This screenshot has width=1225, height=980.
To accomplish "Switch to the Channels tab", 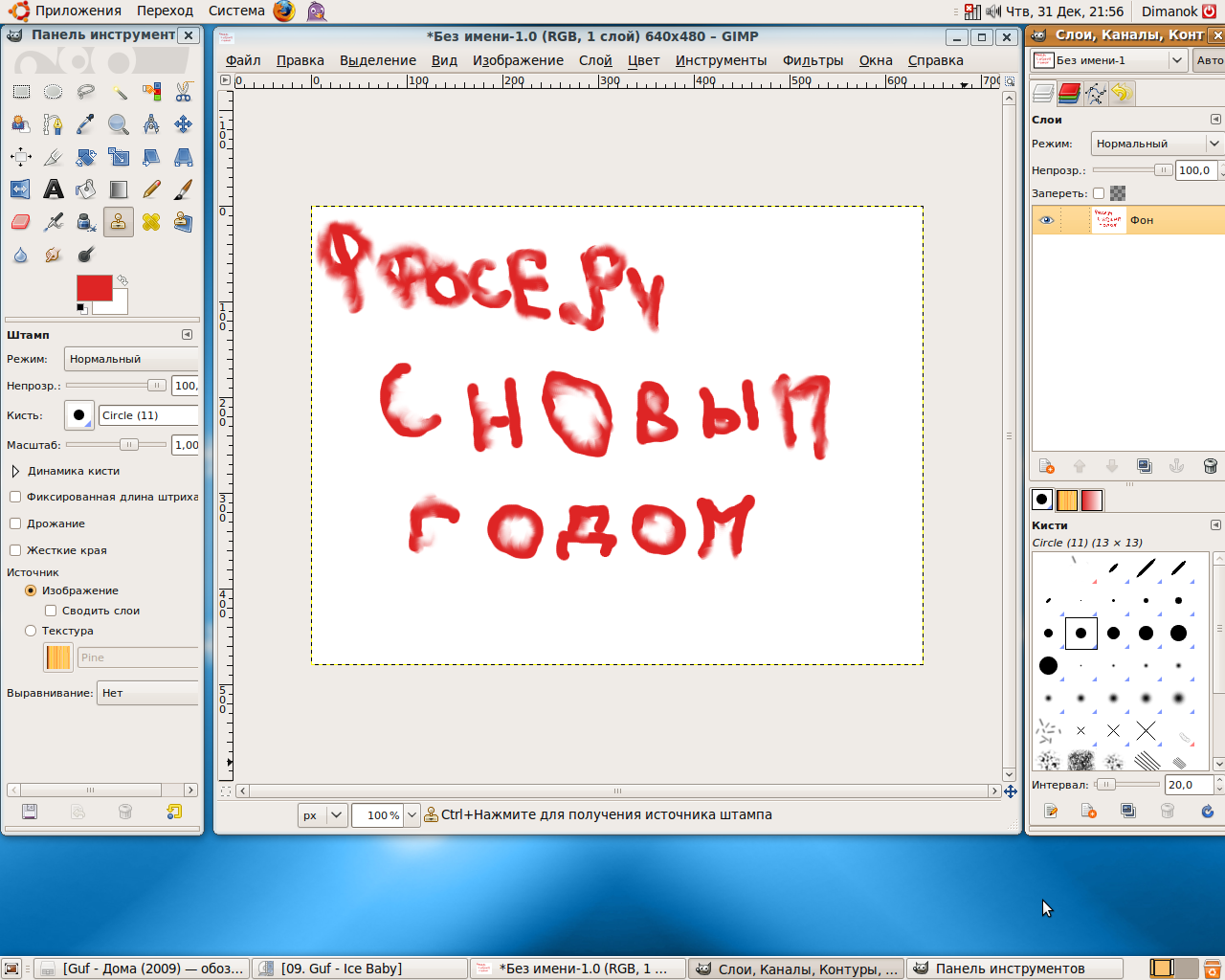I will coord(1070,93).
